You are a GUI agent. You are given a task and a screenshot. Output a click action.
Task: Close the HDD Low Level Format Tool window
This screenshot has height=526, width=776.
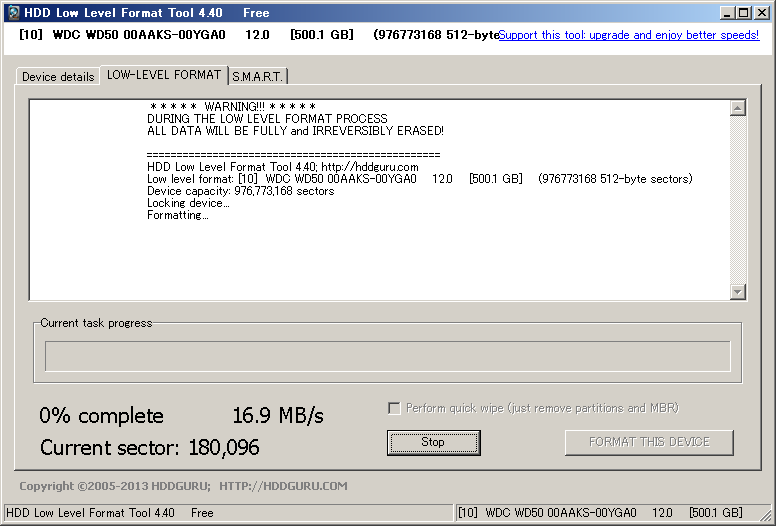click(762, 13)
